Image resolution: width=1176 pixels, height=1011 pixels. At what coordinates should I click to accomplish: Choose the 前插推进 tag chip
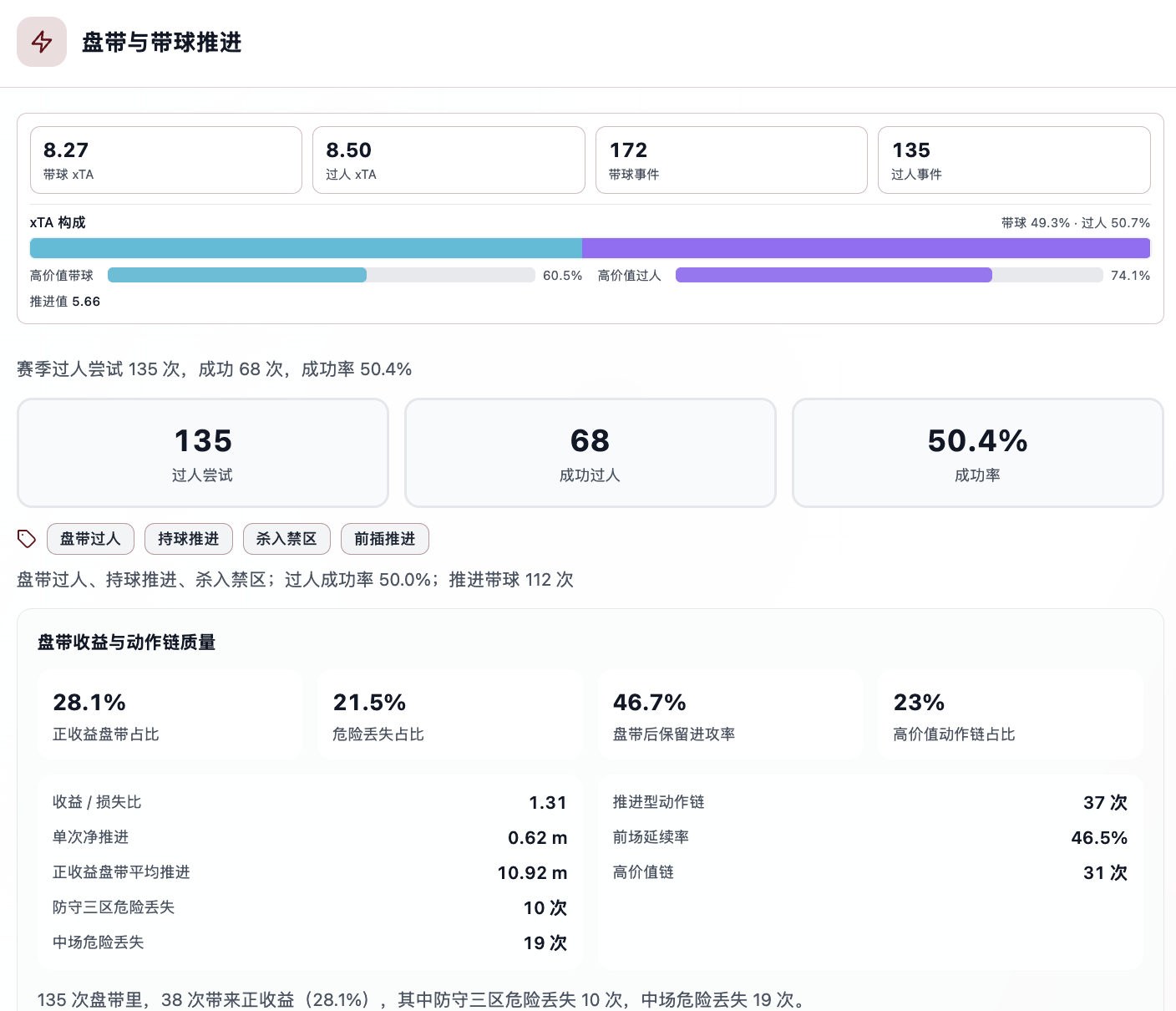point(385,539)
